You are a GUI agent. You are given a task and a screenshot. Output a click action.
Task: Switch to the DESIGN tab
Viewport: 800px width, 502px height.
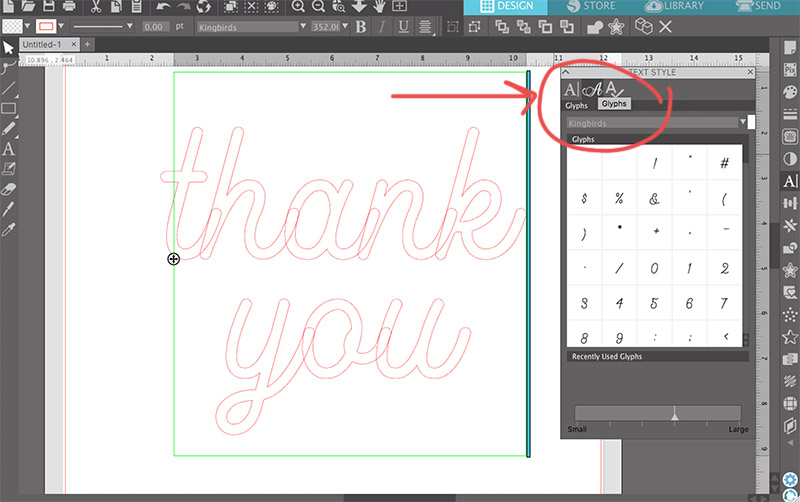[506, 6]
